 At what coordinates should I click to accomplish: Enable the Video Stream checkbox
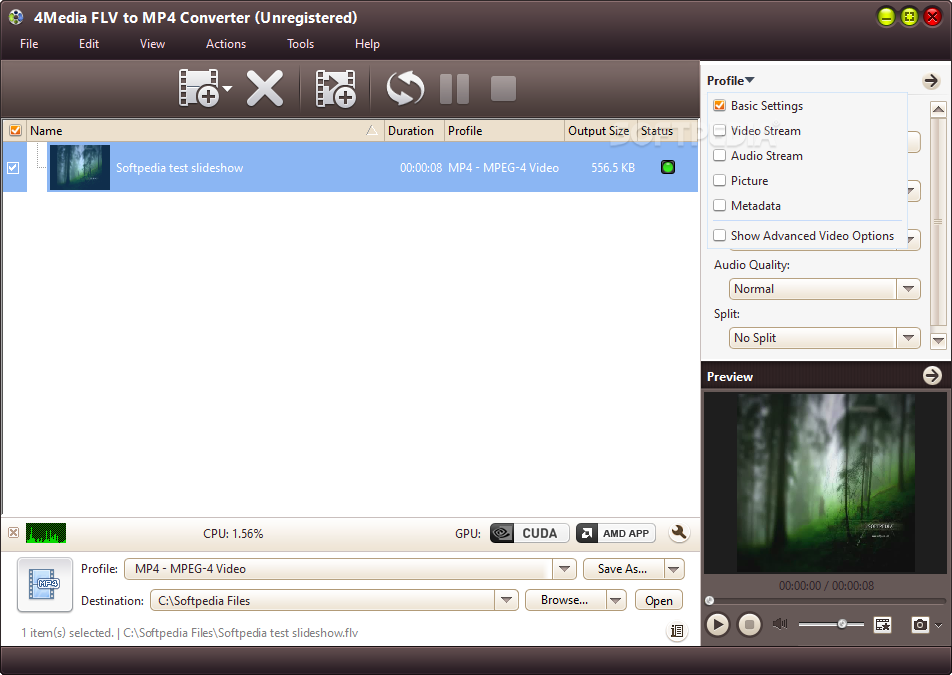(x=719, y=130)
